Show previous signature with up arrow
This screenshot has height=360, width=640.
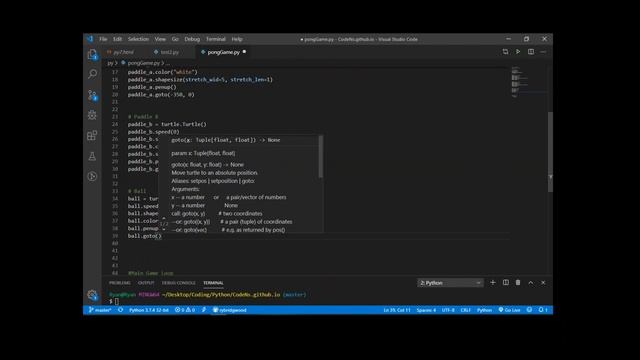(x=164, y=219)
